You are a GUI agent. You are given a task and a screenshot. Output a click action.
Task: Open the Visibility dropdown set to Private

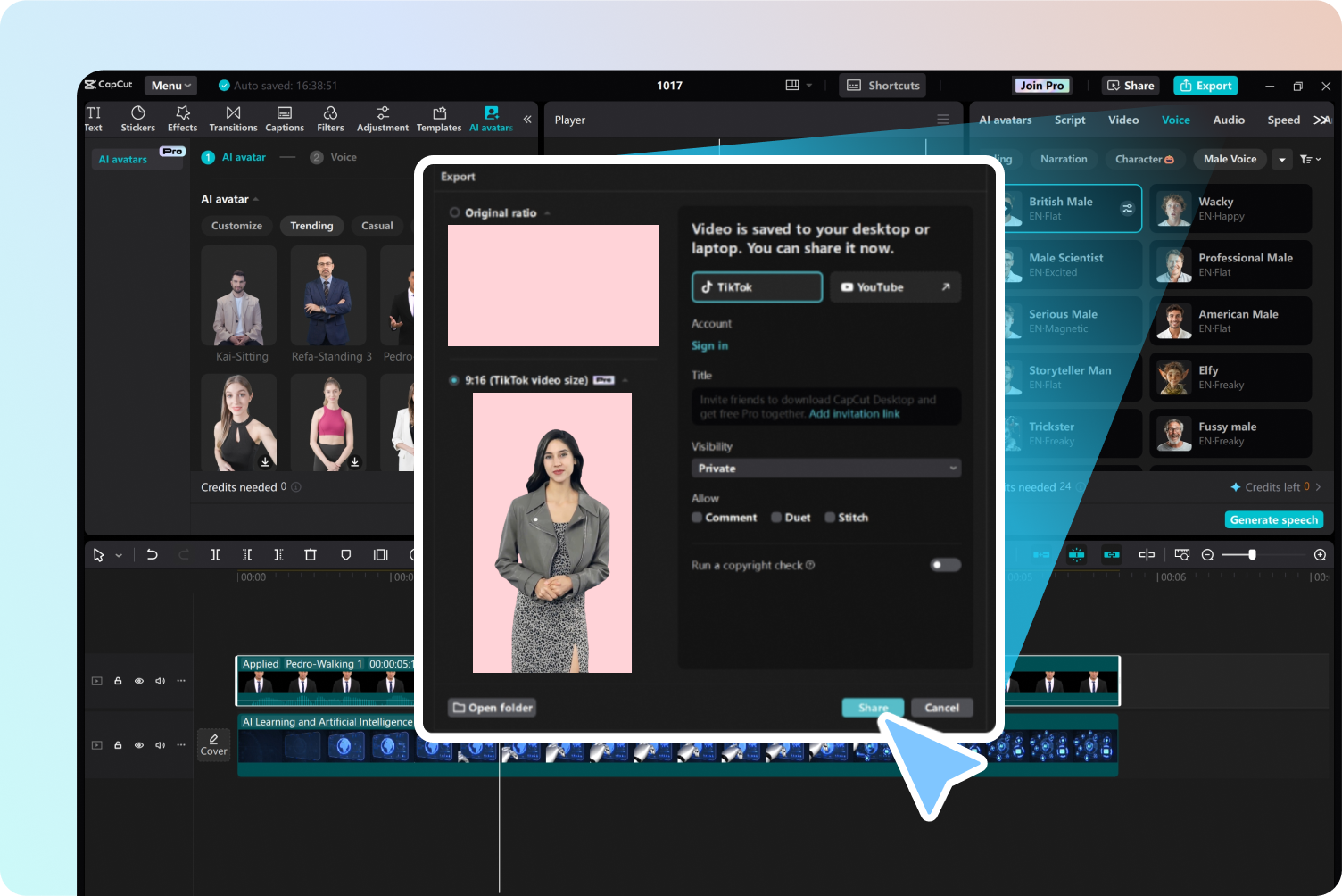coord(824,468)
